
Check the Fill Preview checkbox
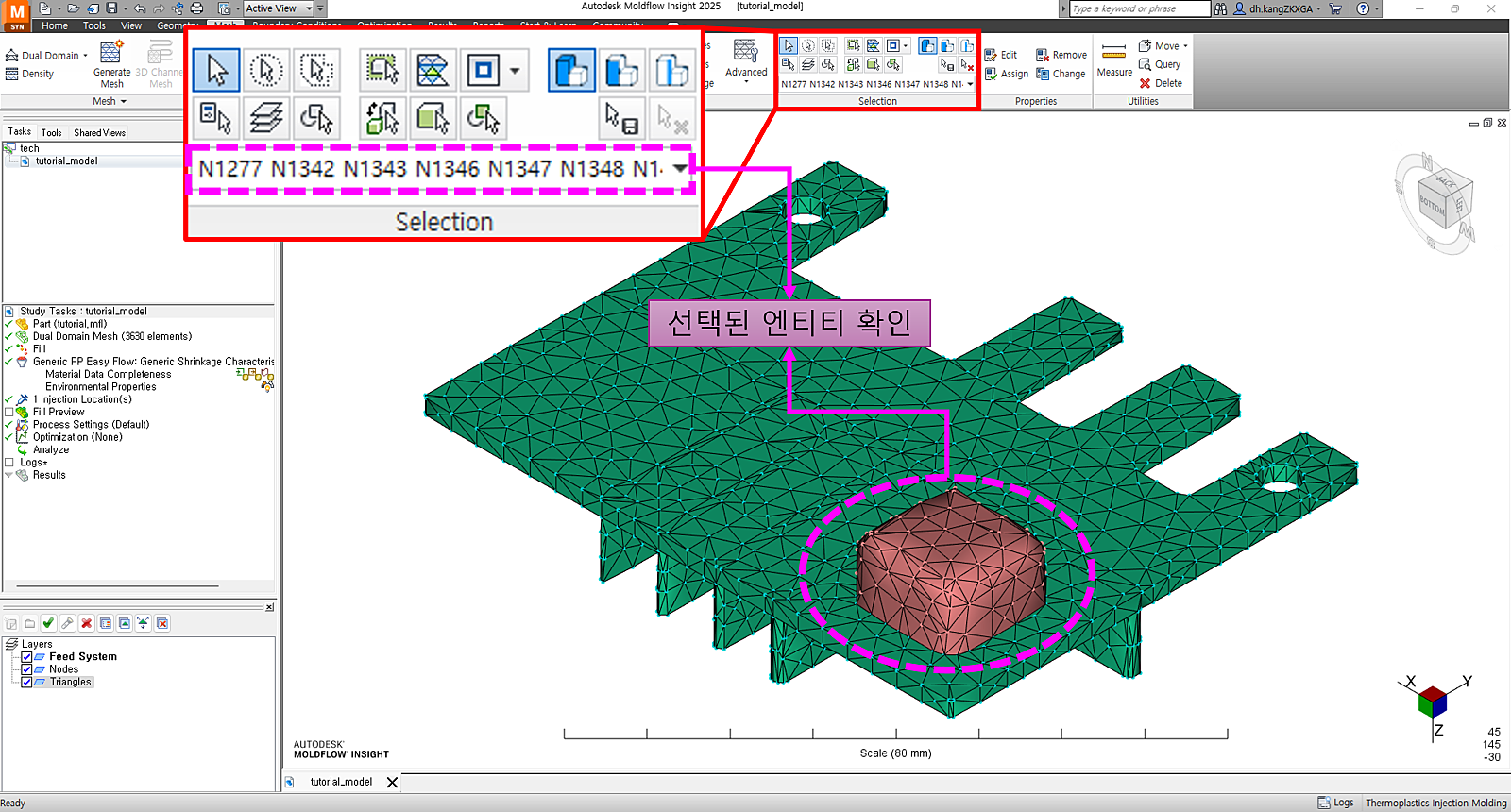click(x=9, y=413)
